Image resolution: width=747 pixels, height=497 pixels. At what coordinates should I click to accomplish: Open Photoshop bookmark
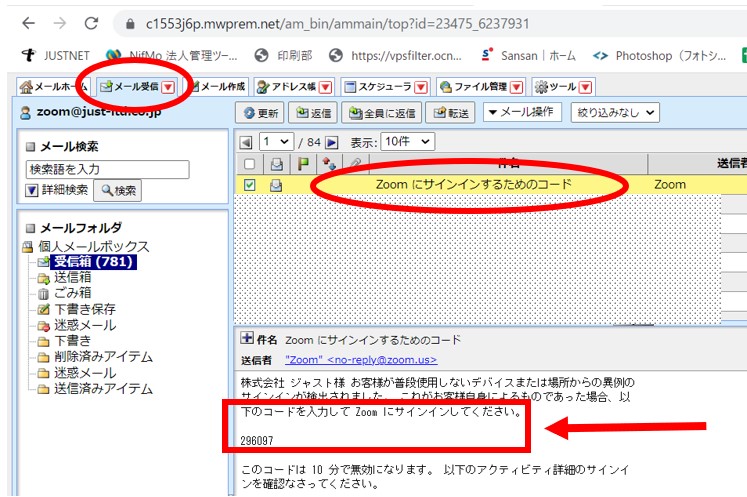(x=659, y=56)
